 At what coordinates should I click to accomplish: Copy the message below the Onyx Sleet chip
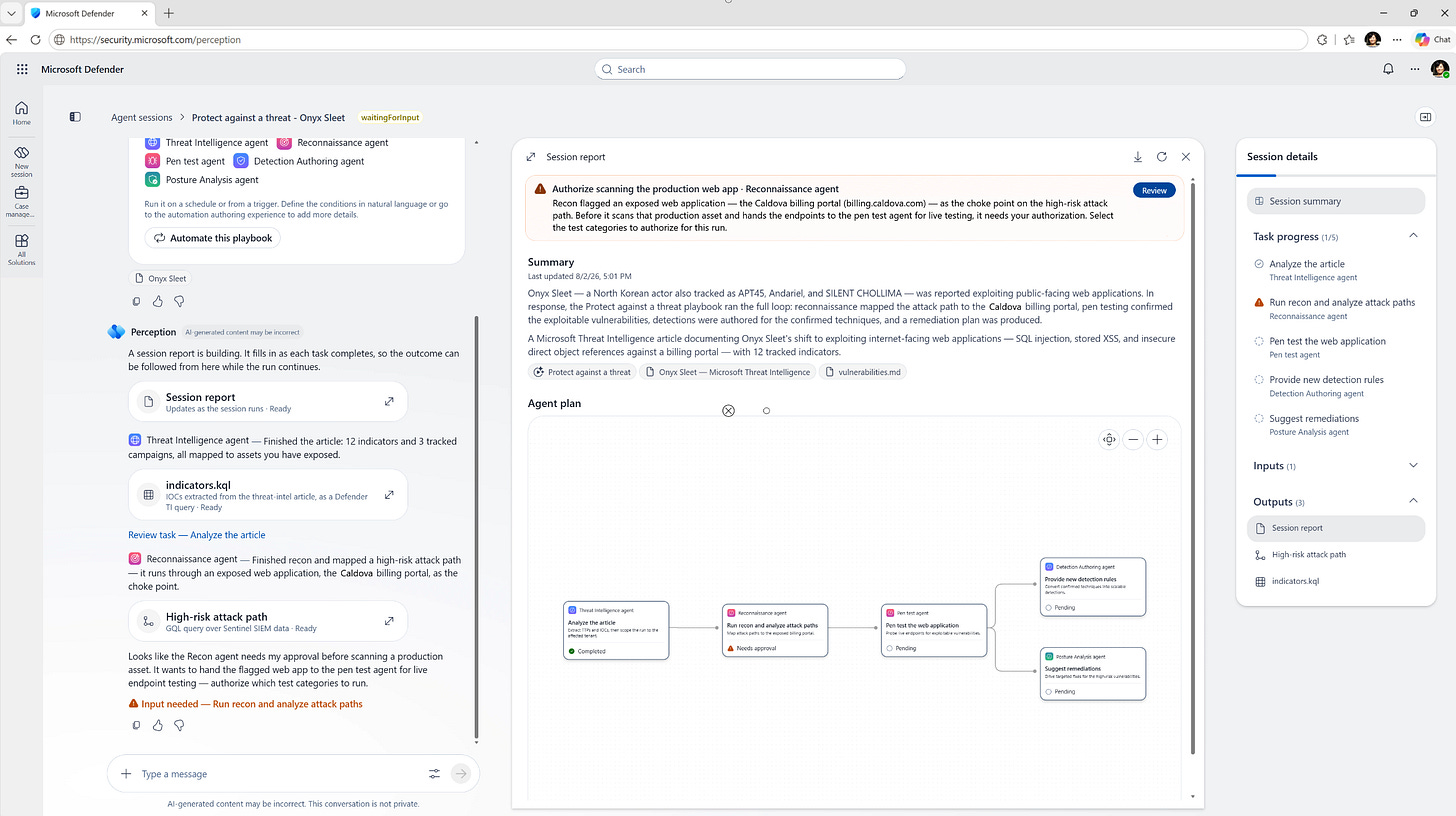coord(137,301)
